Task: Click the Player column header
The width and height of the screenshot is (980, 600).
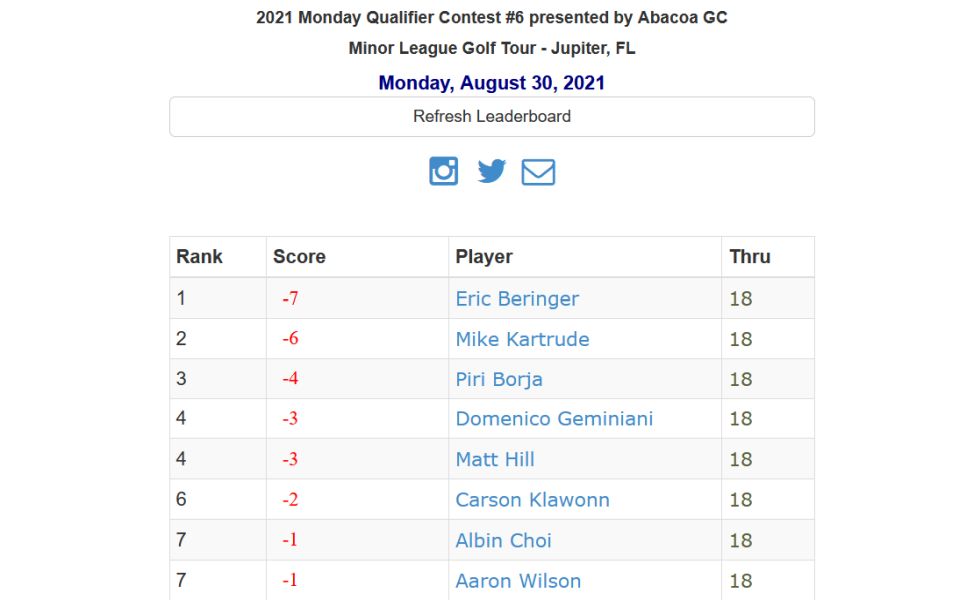Action: click(484, 256)
